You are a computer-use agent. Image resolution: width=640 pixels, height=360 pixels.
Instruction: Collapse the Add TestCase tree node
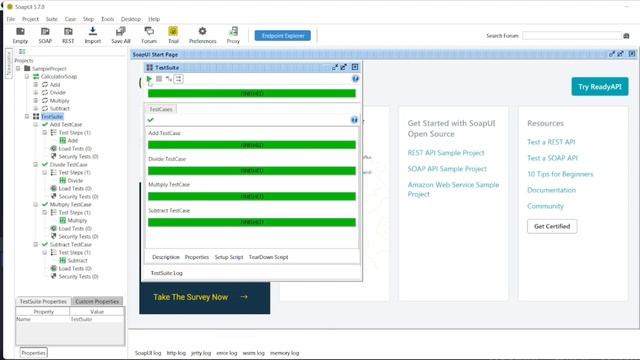(x=36, y=124)
